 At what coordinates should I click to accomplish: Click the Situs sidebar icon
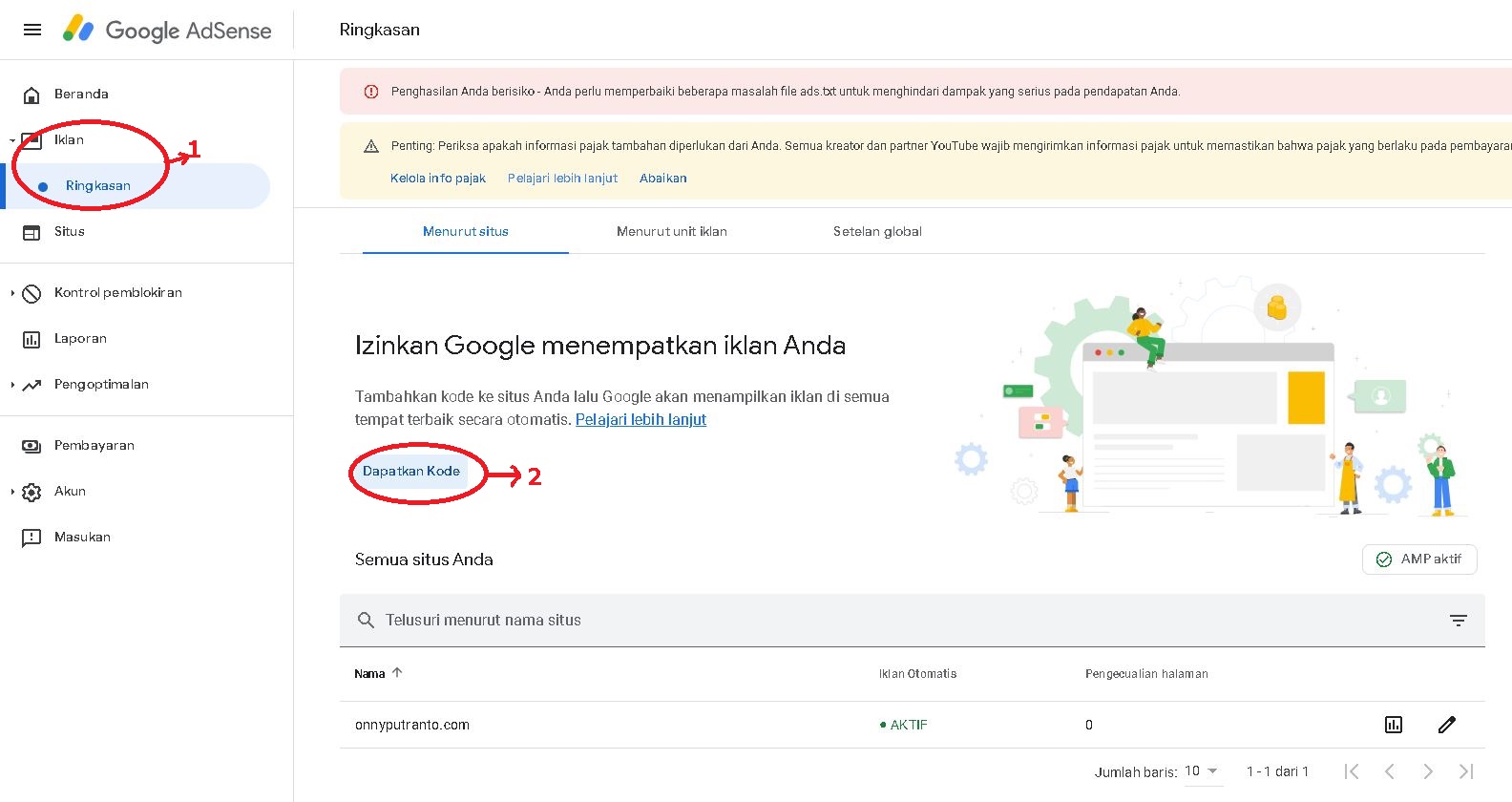[31, 232]
